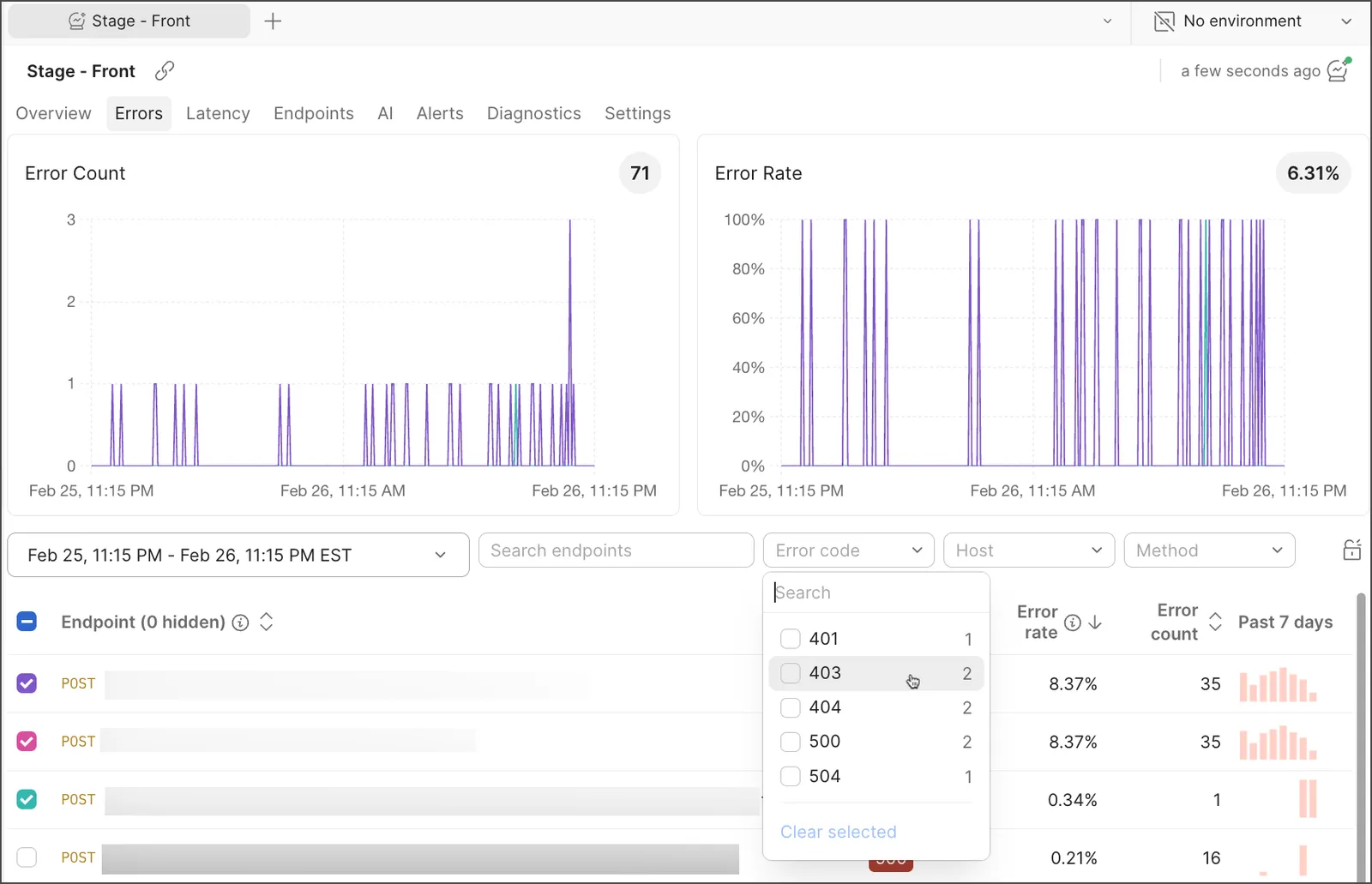Click info icon beside Error rate header

click(x=1073, y=622)
